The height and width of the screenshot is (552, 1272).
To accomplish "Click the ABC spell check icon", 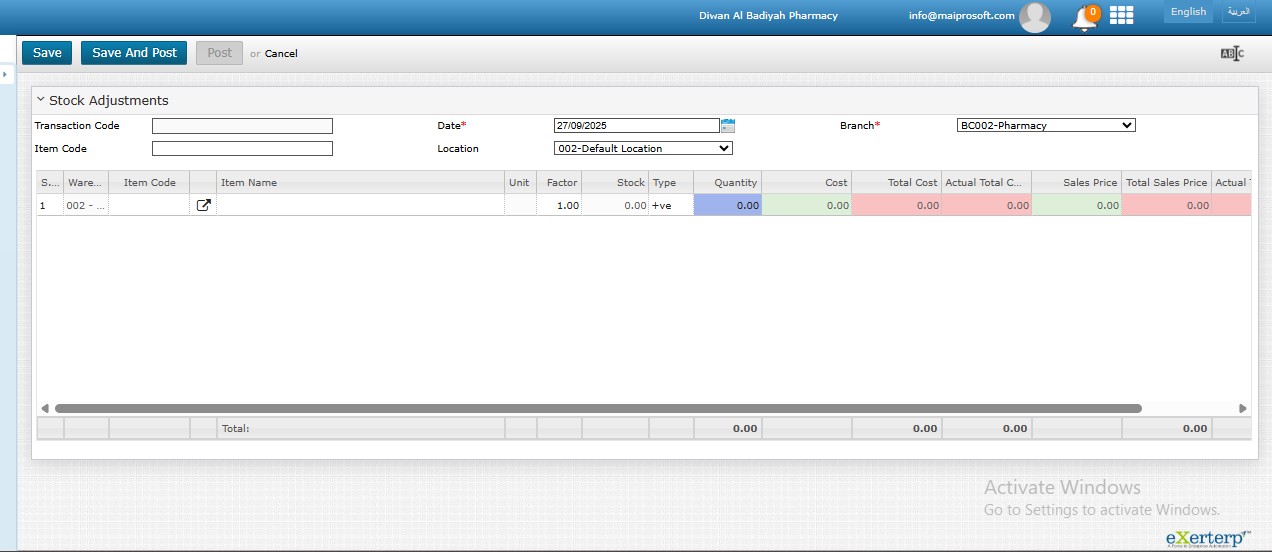I will (x=1231, y=54).
